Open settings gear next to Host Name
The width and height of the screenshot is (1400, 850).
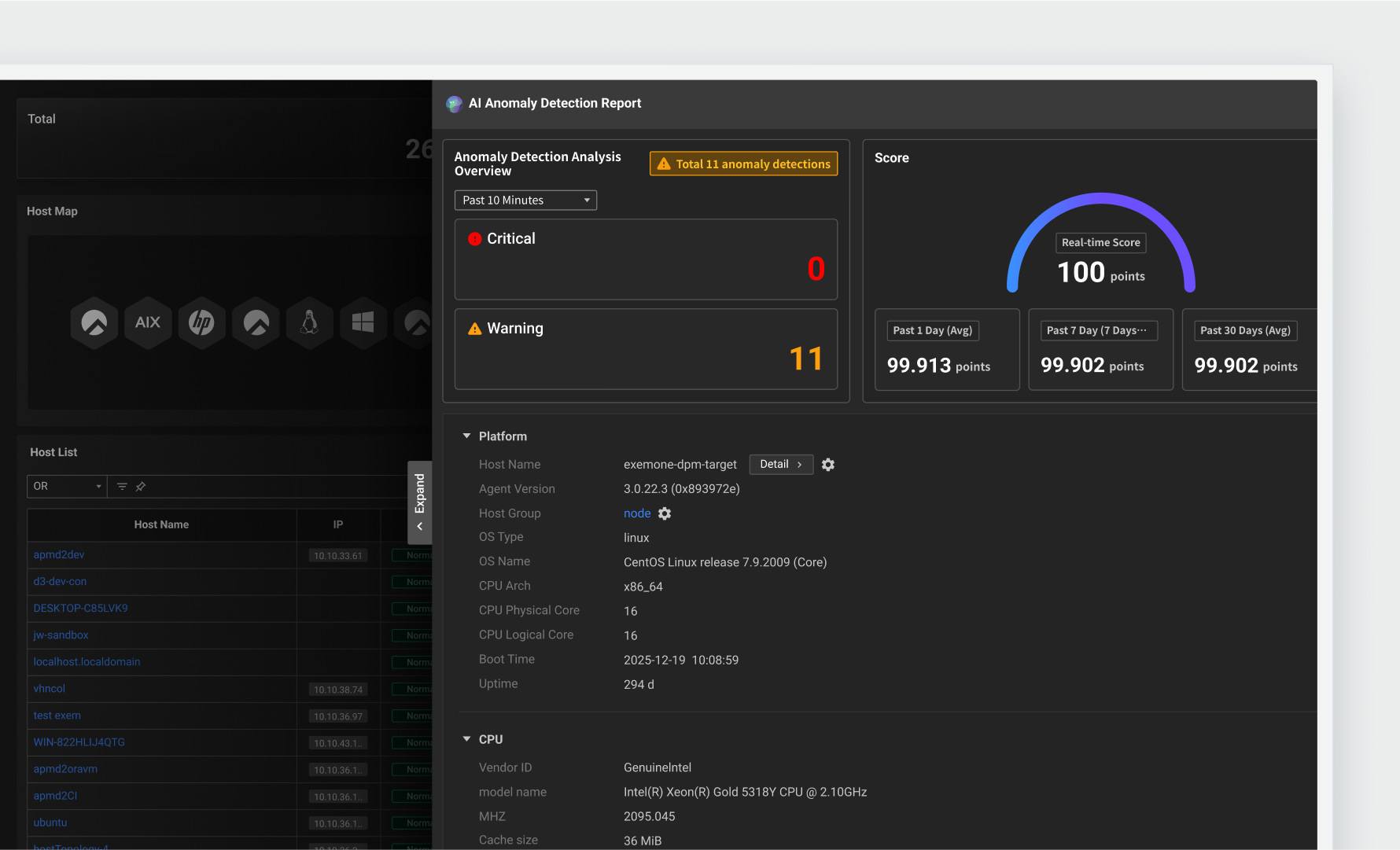pyautogui.click(x=828, y=465)
